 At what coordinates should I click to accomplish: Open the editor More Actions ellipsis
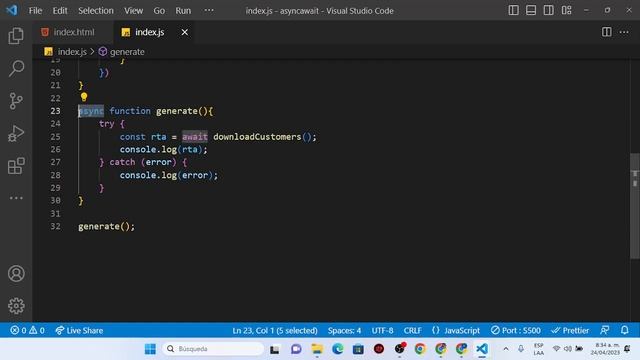pyautogui.click(x=624, y=32)
